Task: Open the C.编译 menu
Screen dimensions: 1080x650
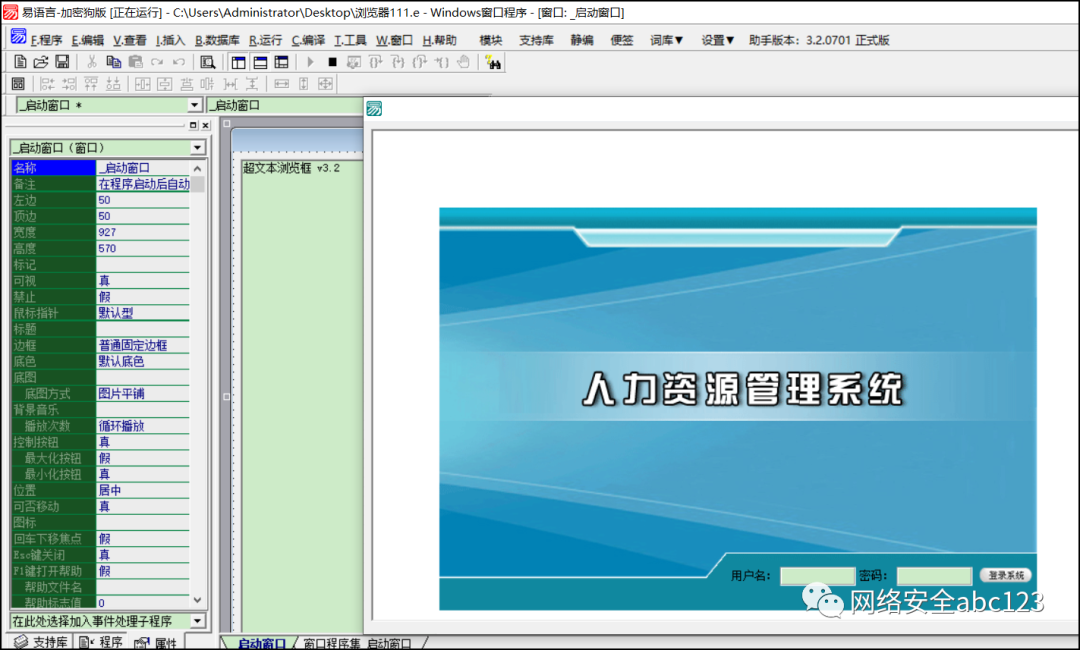Action: 308,40
